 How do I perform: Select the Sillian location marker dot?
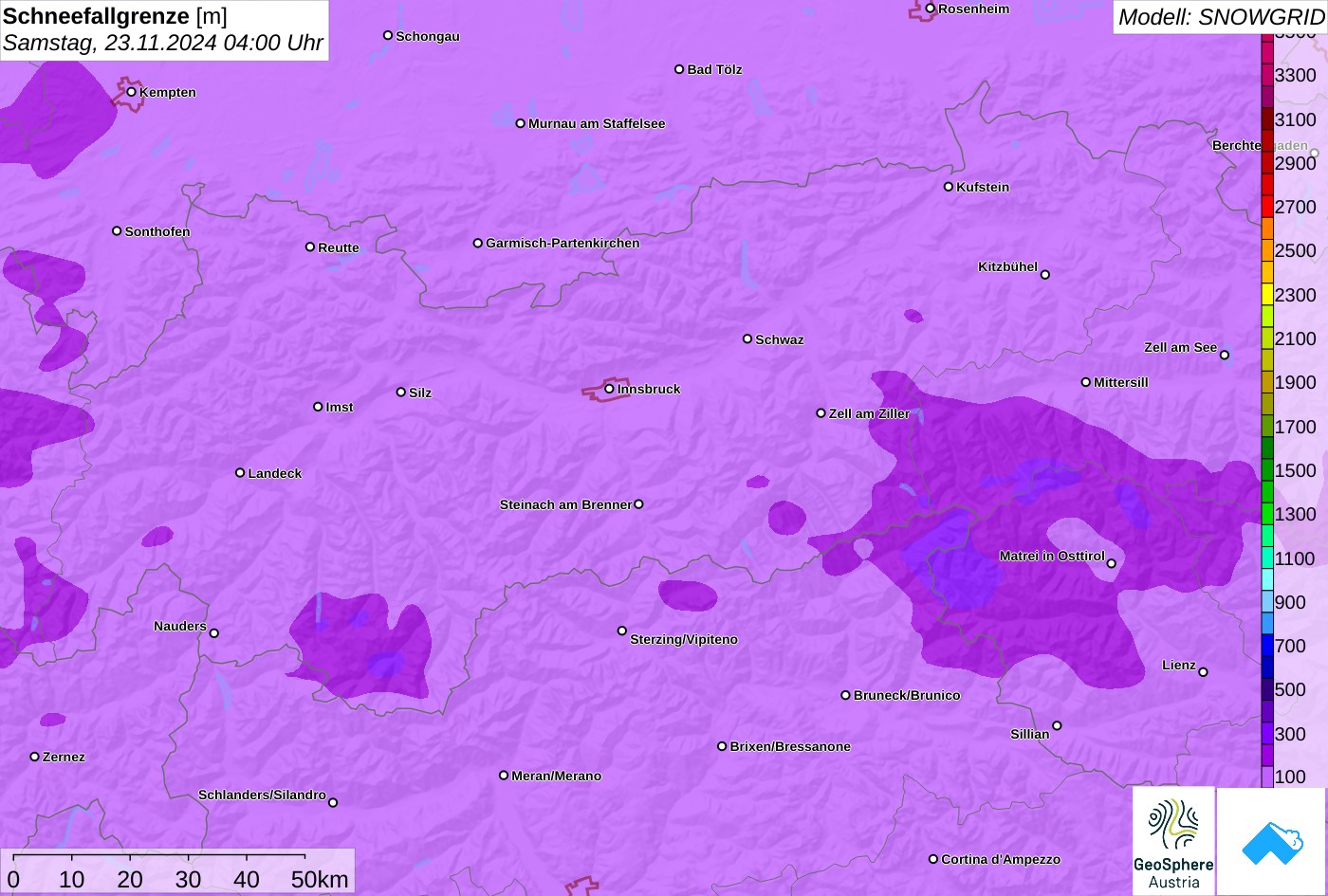[x=1057, y=726]
